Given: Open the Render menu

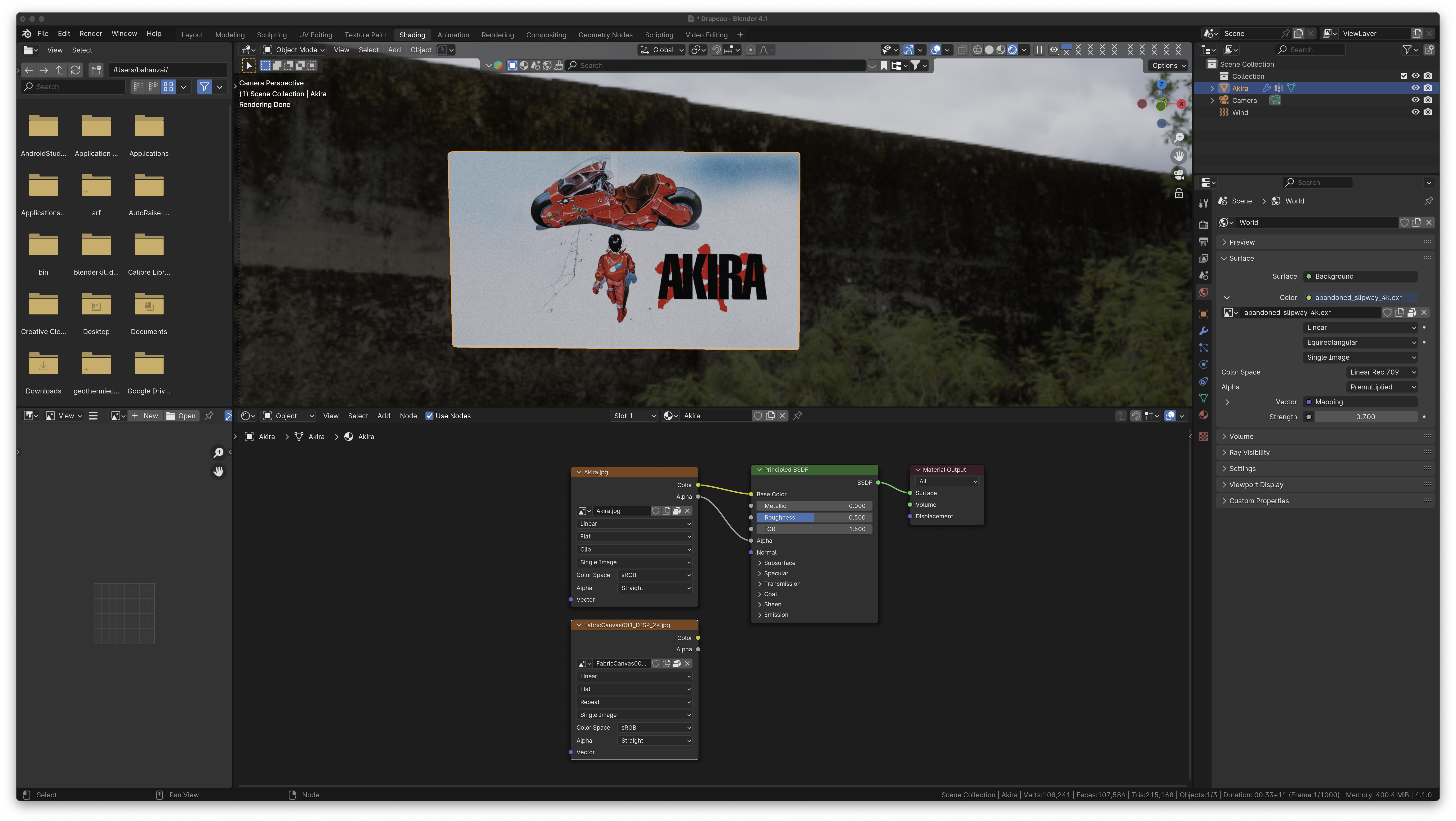Looking at the screenshot, I should tap(90, 34).
